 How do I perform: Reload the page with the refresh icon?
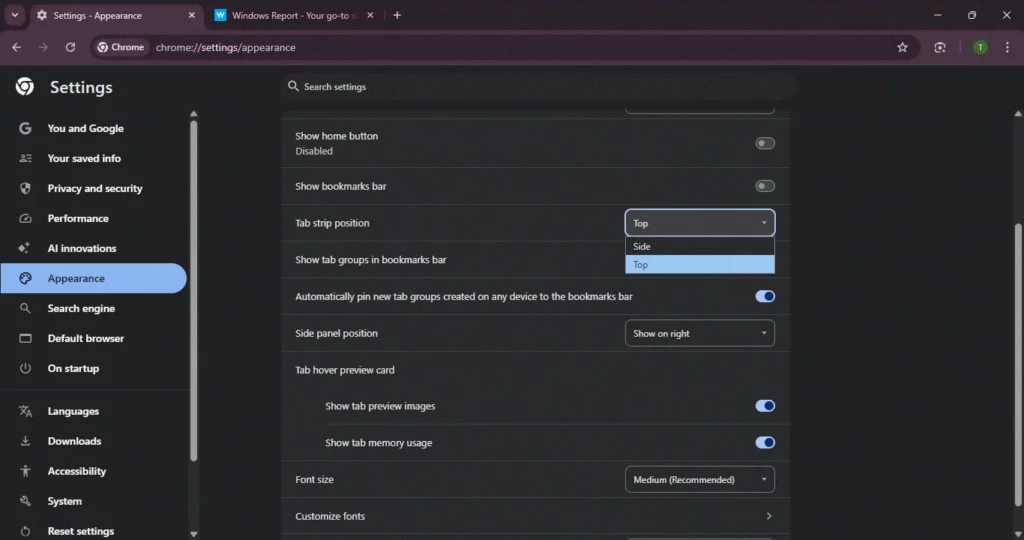[70, 47]
